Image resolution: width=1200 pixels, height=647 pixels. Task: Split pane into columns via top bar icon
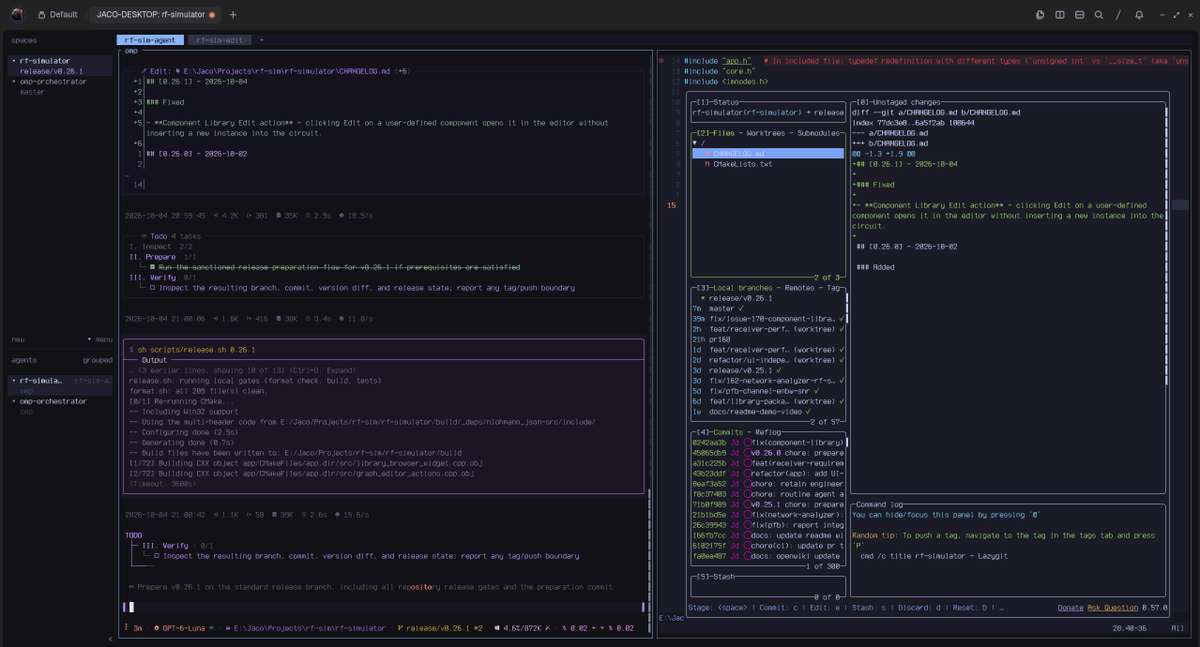[1060, 15]
